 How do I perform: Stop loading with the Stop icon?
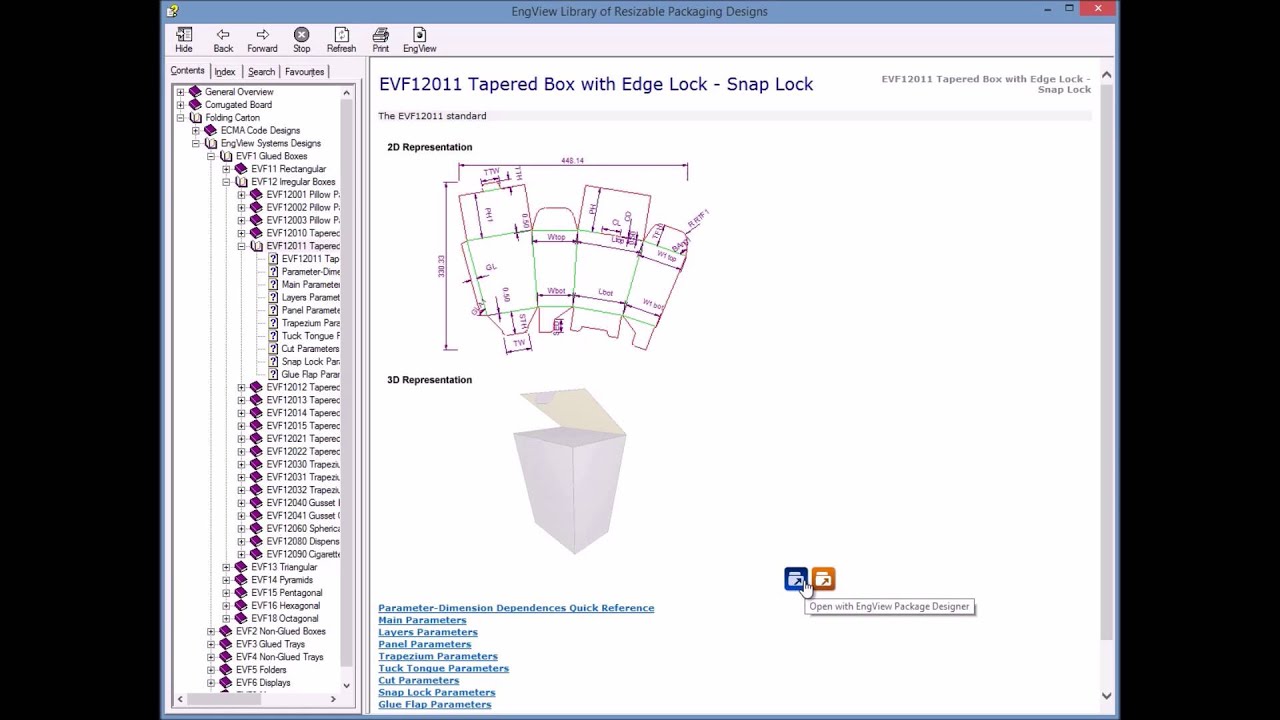301,35
